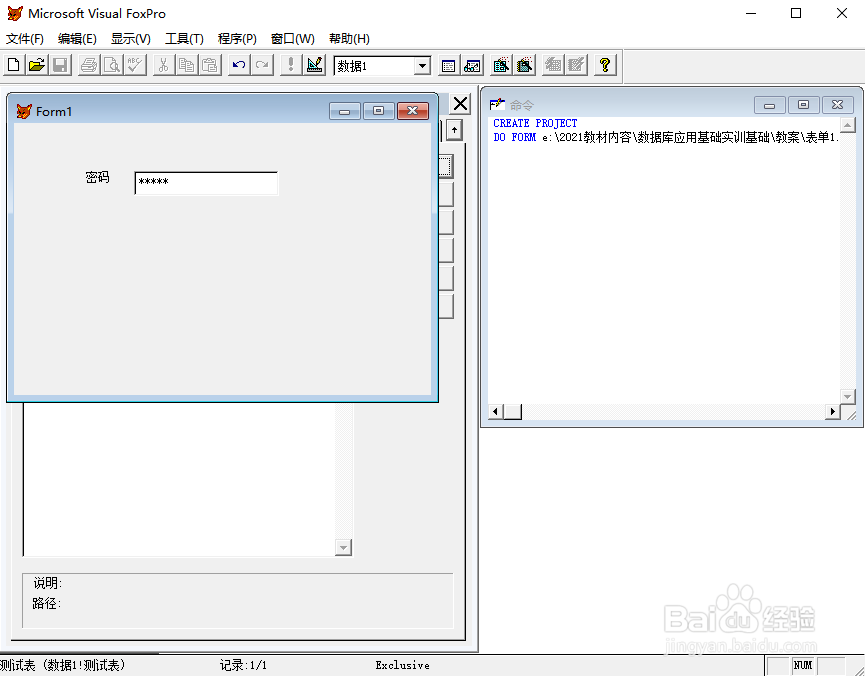Run the ABC spelling check icon
The width and height of the screenshot is (865, 676).
click(135, 65)
